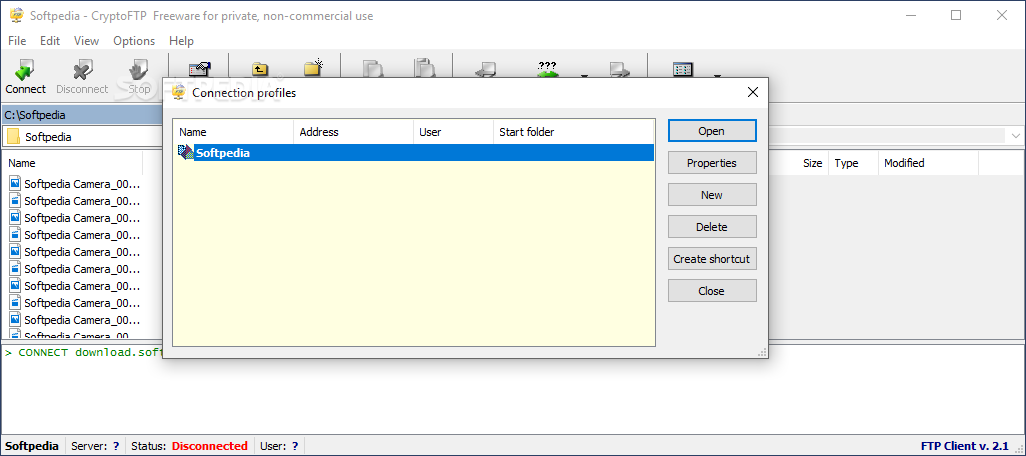
Task: Click the list view mode icon
Action: tap(682, 69)
